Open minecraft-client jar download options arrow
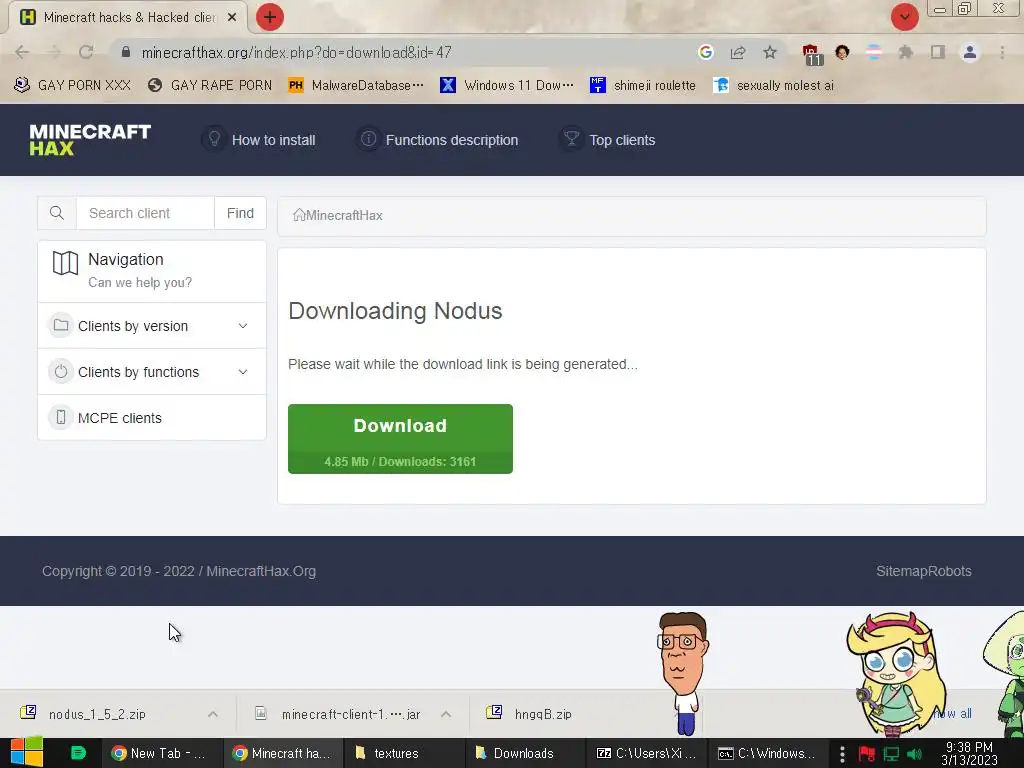Viewport: 1024px width, 768px height. point(446,714)
